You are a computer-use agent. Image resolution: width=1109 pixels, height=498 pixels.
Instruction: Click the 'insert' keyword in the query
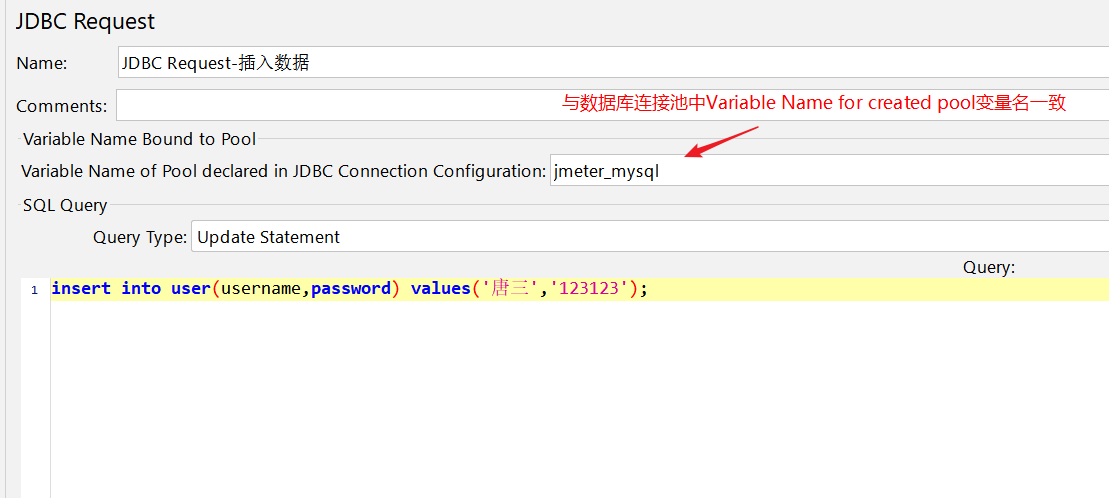pos(81,288)
